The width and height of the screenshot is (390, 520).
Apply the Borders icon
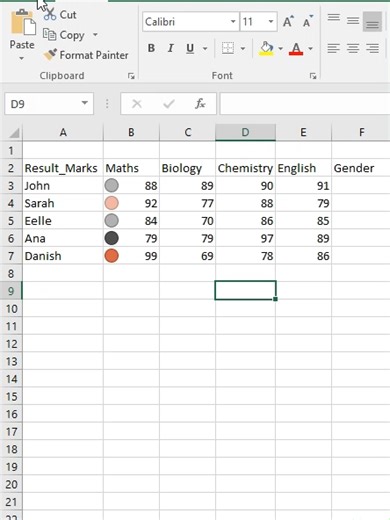[228, 48]
